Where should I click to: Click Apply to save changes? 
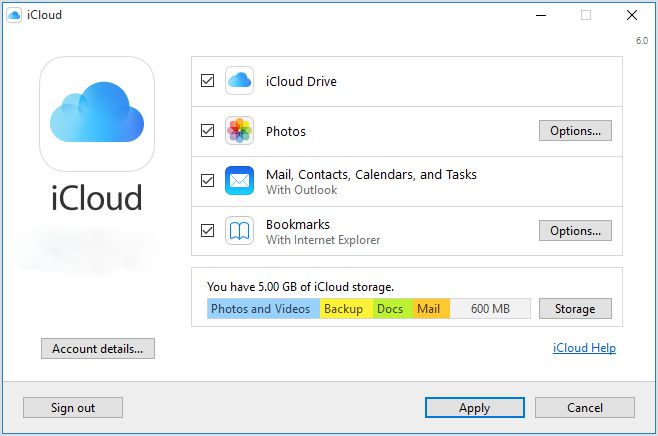tap(474, 407)
